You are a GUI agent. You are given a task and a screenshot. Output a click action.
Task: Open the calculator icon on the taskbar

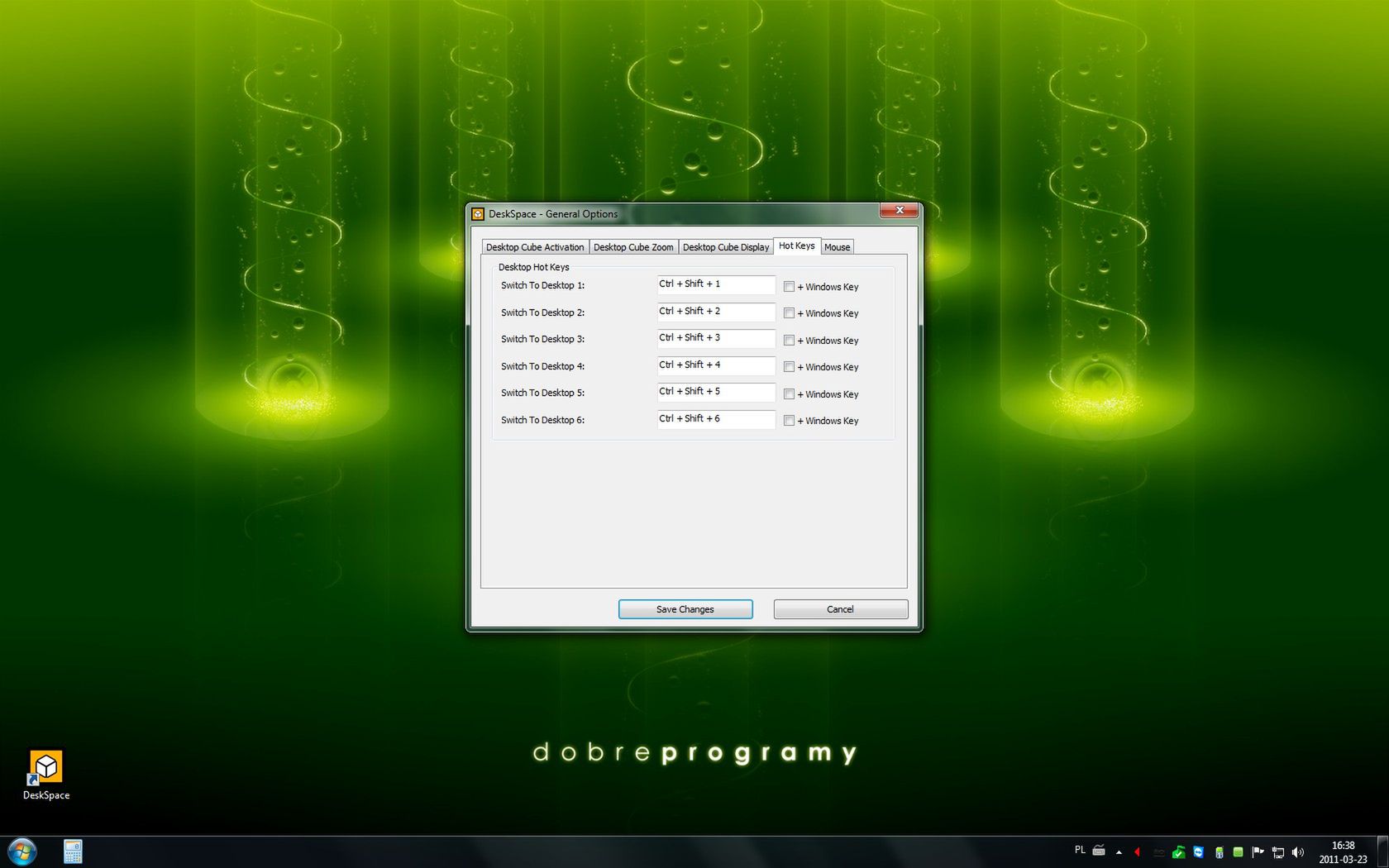73,851
